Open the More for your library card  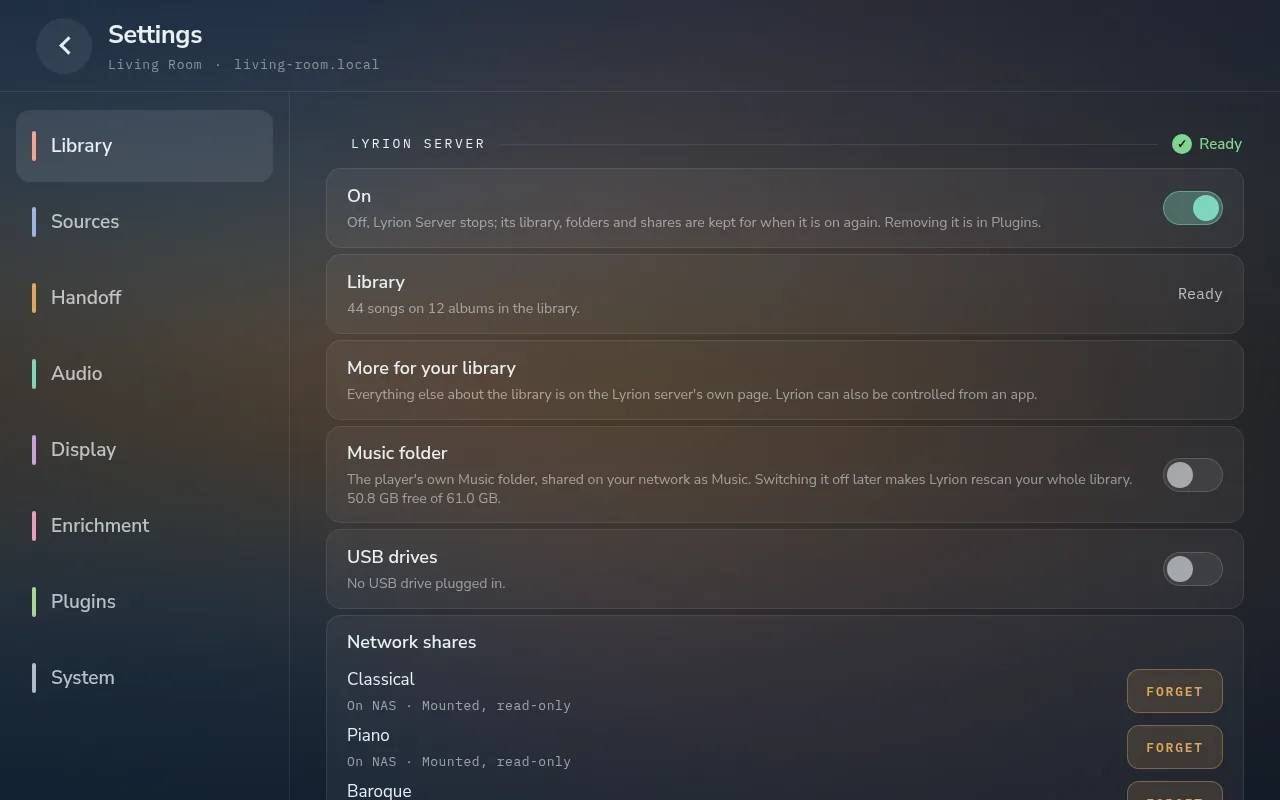pos(784,380)
